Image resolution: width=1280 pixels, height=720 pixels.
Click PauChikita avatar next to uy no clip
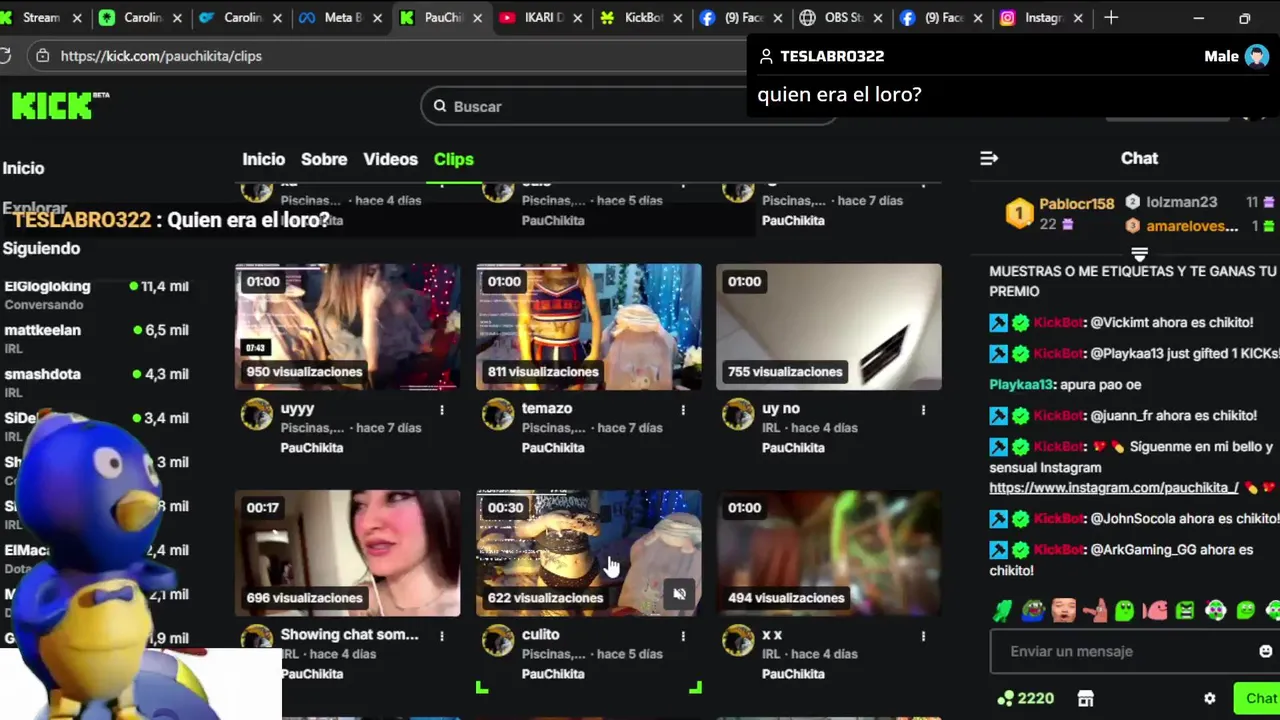(x=738, y=414)
